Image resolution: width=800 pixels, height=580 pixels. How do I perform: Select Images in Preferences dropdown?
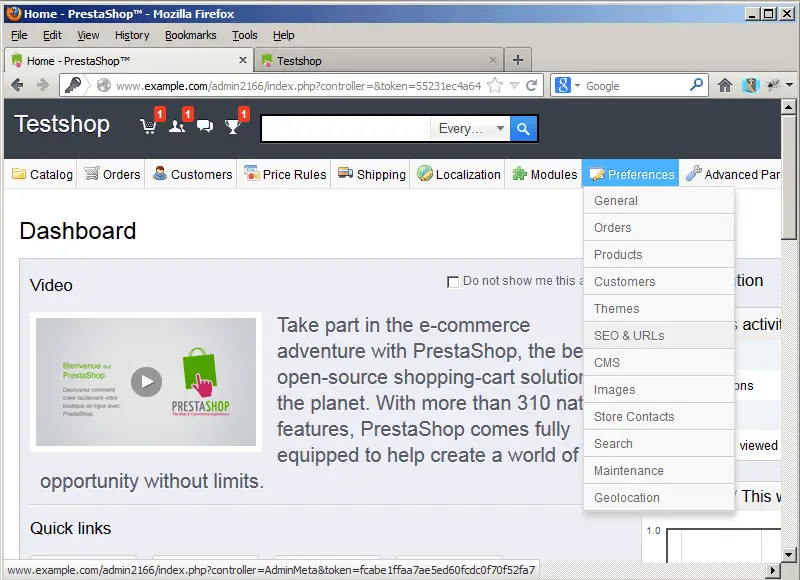point(659,390)
